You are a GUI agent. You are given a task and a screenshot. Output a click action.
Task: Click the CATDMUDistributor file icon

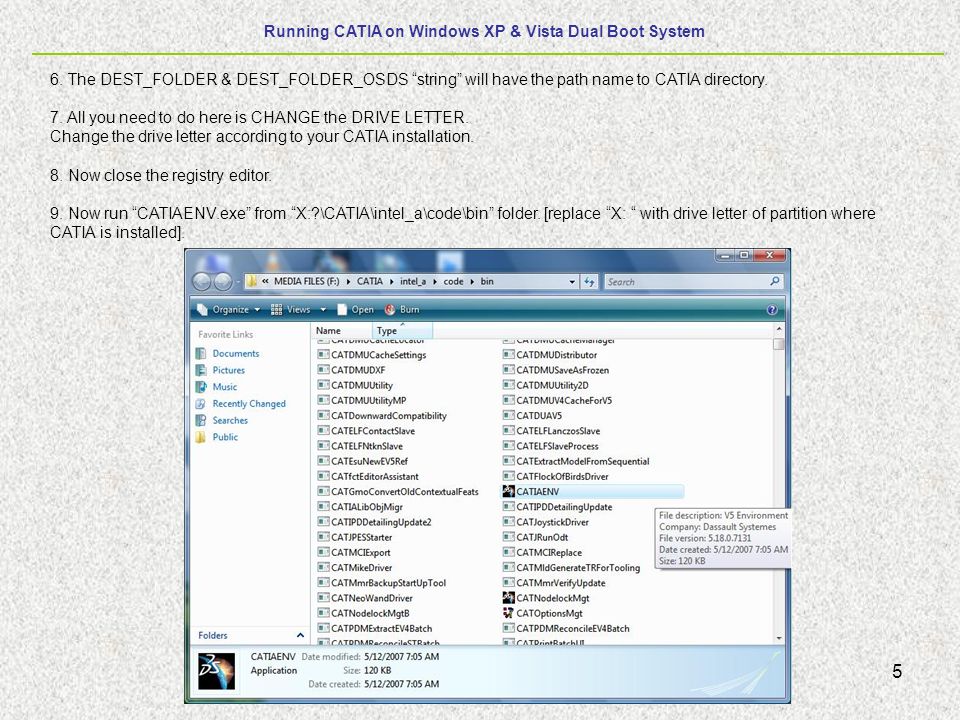(508, 354)
